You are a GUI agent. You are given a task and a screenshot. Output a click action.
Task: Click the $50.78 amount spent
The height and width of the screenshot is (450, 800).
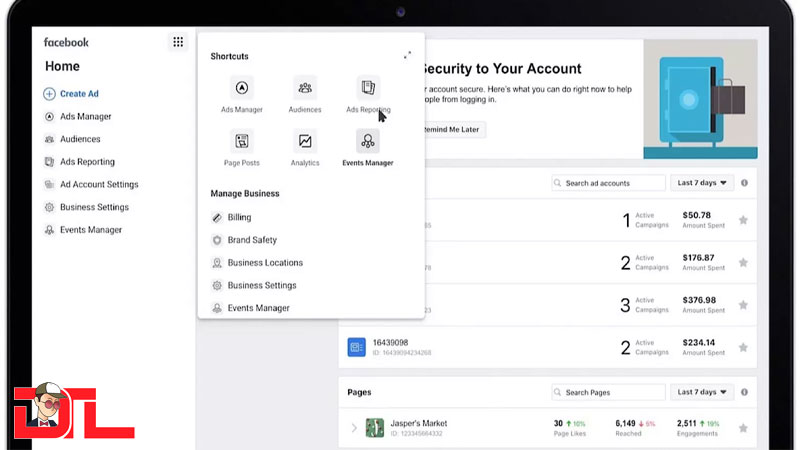point(697,215)
